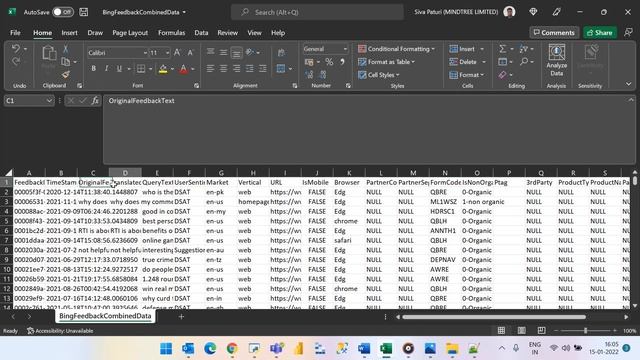Screen dimensions: 640x360
Task: Click the Analyze Data button
Action: pos(557,60)
